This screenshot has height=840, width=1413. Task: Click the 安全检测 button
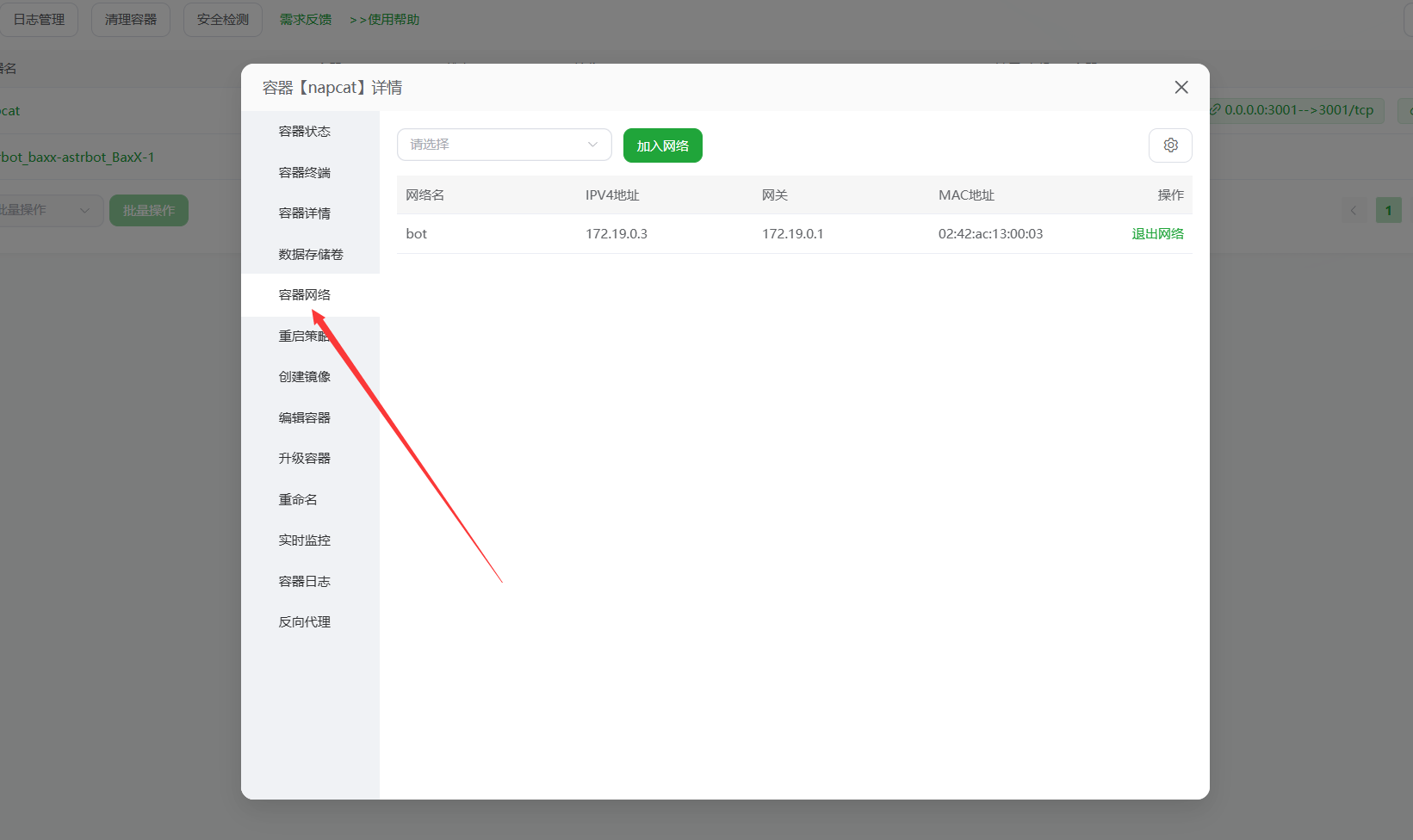tap(222, 20)
